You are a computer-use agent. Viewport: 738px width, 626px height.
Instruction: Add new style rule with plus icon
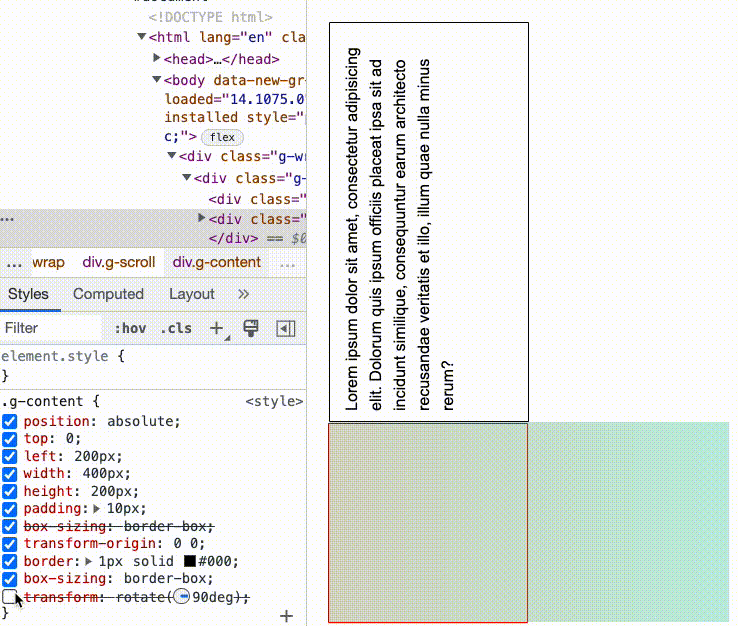217,328
